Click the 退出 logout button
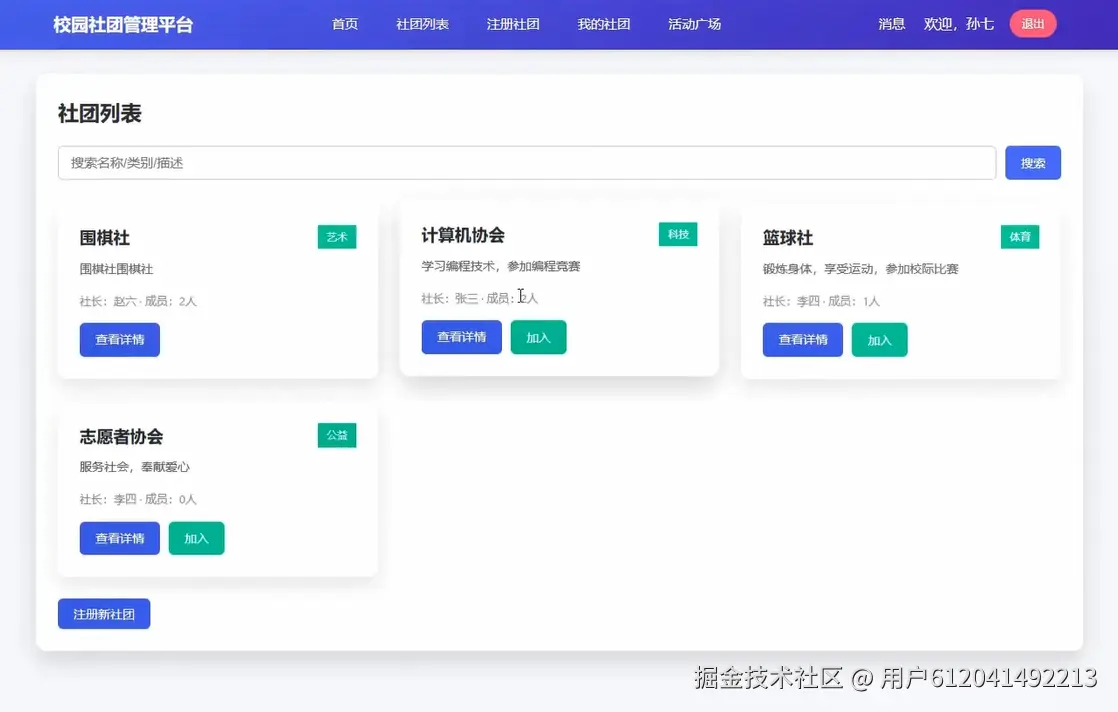 tap(1032, 23)
